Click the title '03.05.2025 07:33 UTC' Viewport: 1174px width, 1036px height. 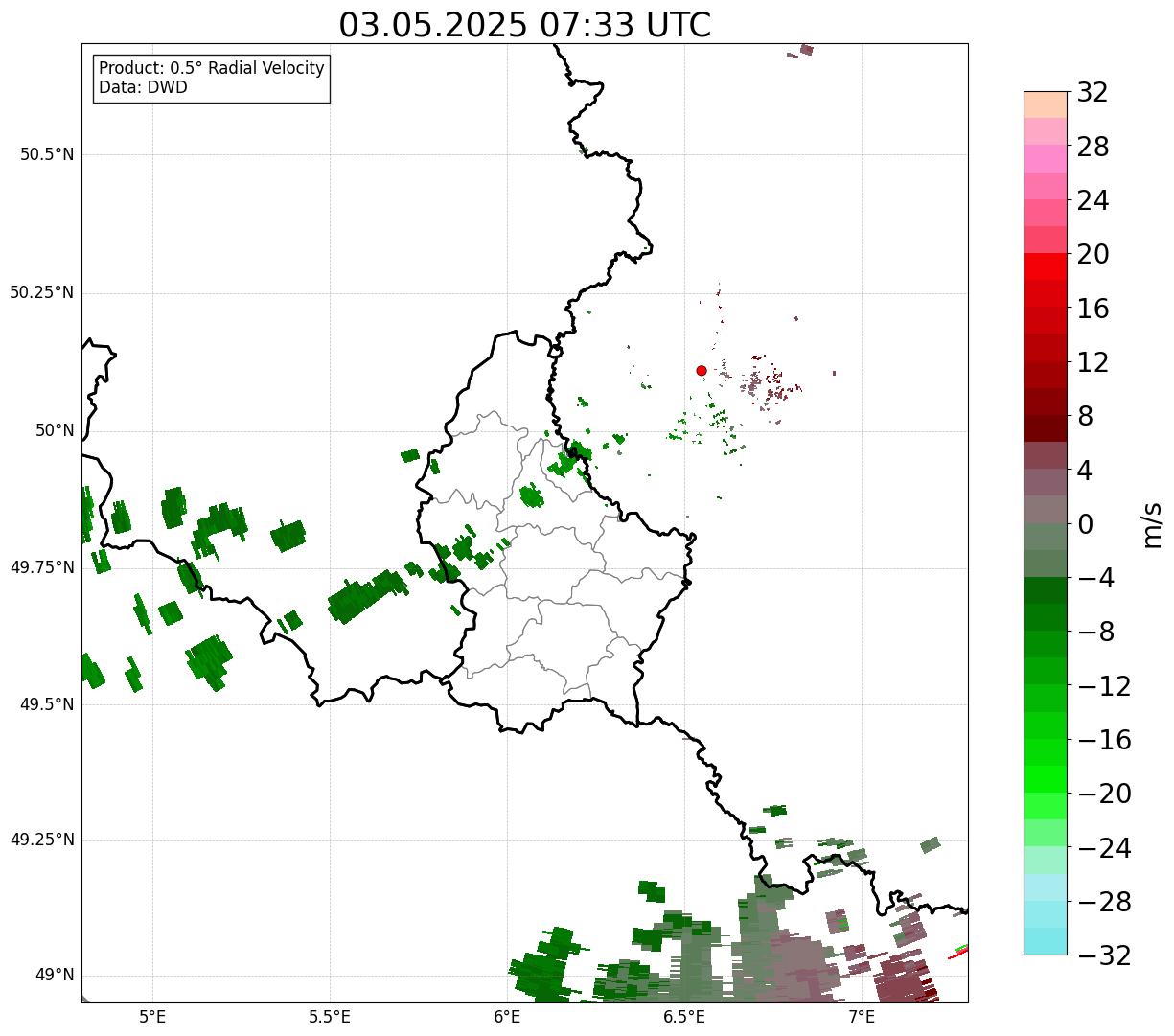point(525,25)
